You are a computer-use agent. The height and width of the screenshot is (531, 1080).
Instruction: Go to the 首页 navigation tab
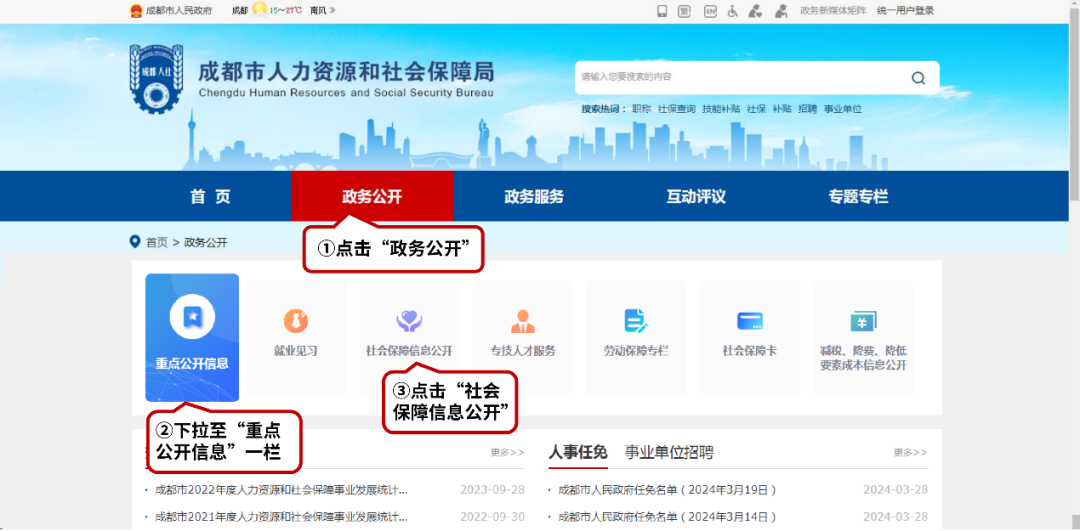click(211, 196)
